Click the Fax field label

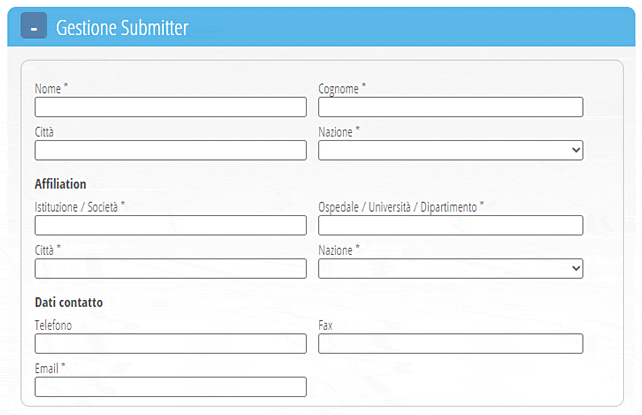(325, 325)
